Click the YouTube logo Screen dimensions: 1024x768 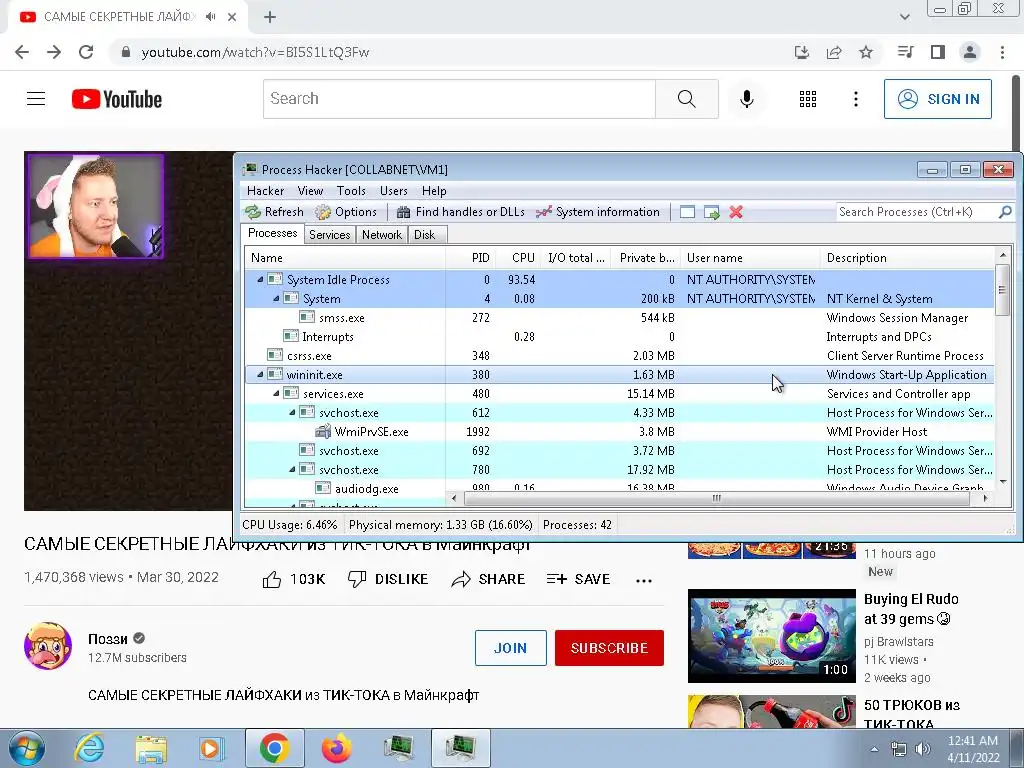117,99
